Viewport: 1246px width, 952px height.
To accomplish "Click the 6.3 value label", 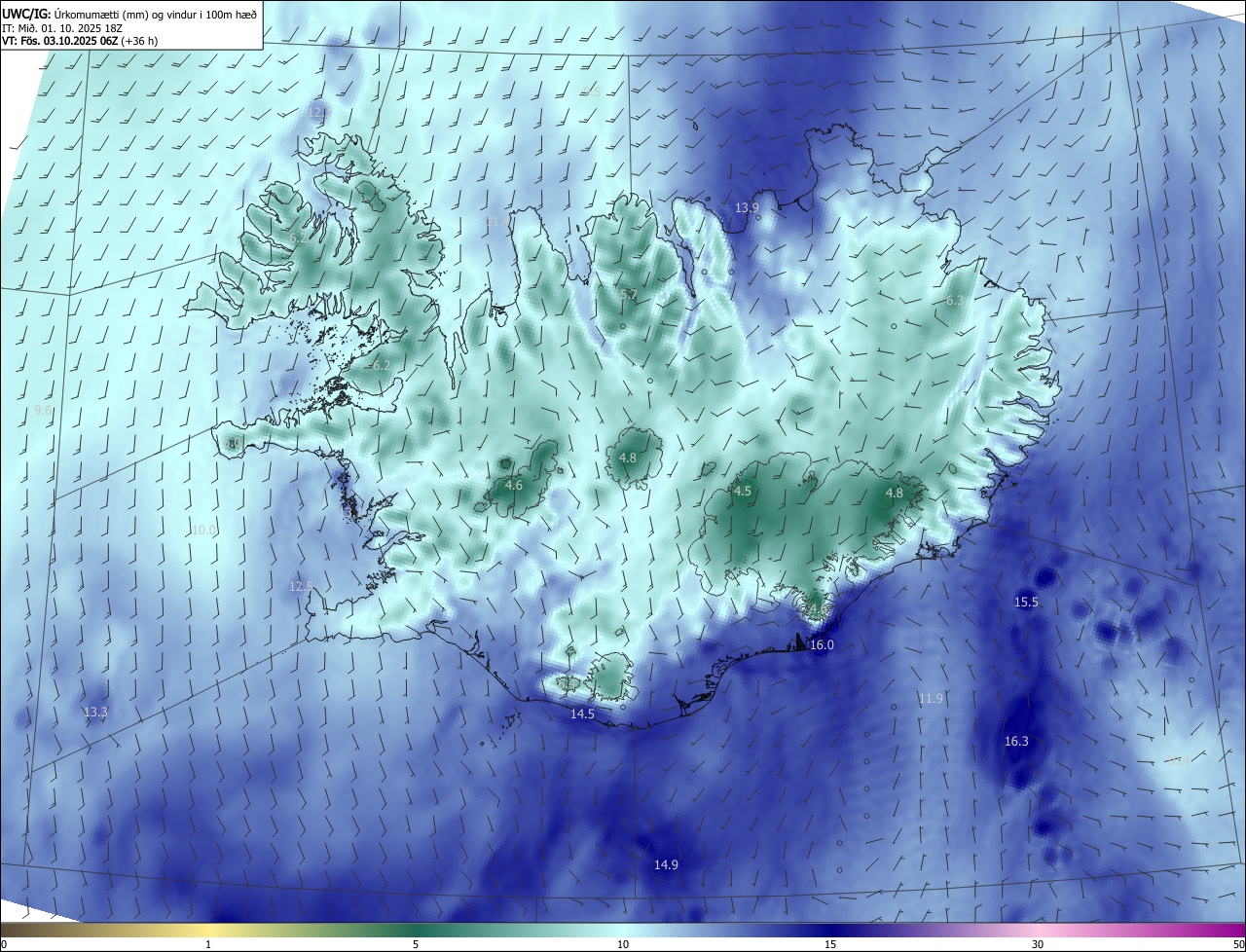I will (x=955, y=300).
